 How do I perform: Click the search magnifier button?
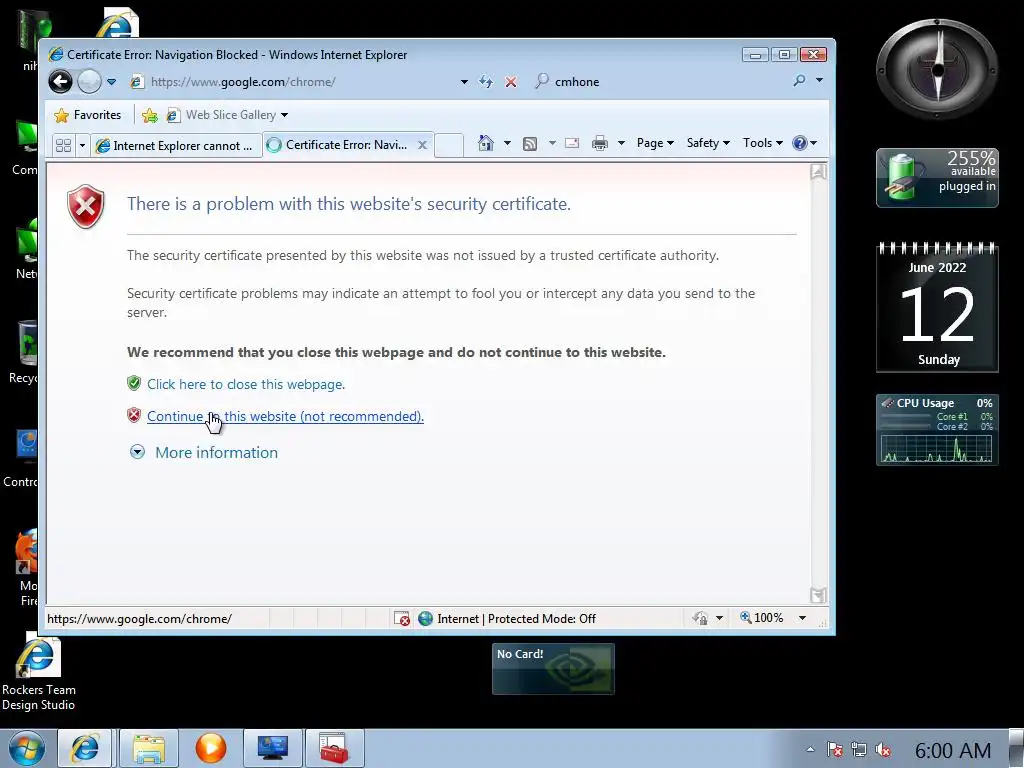pos(799,80)
